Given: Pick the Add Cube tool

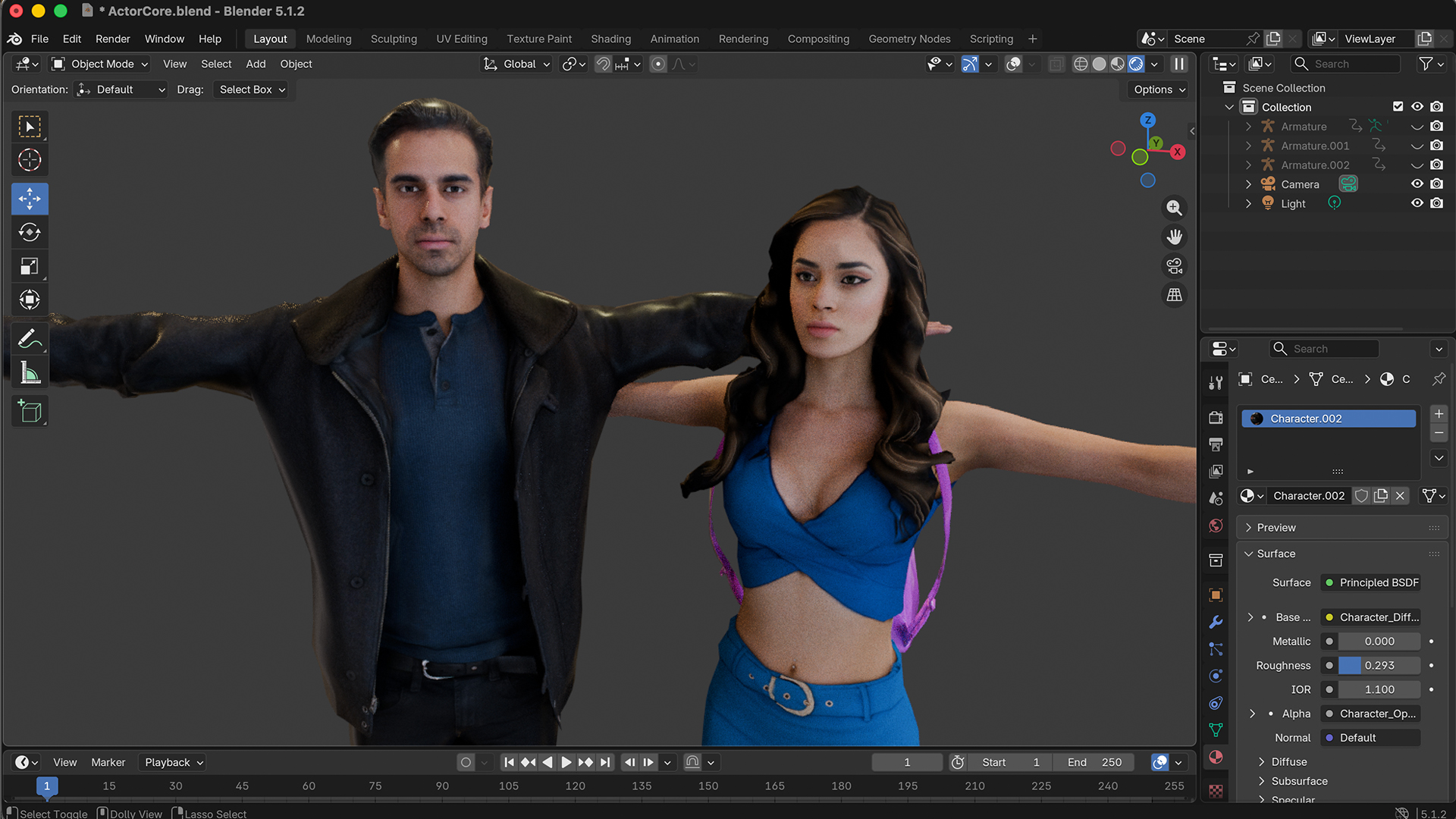Looking at the screenshot, I should (x=30, y=411).
